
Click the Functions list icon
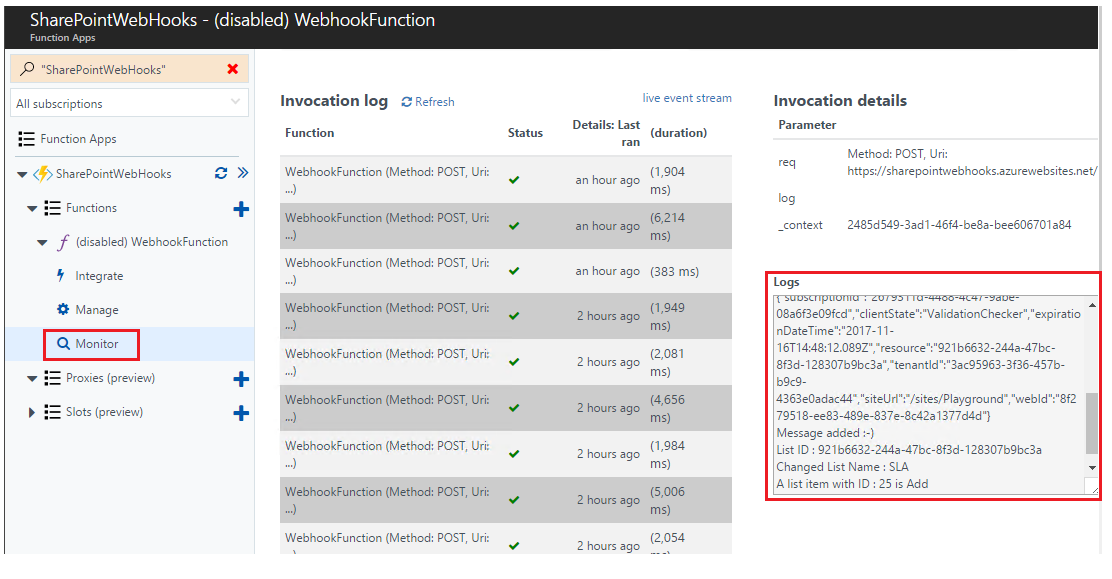click(x=52, y=208)
